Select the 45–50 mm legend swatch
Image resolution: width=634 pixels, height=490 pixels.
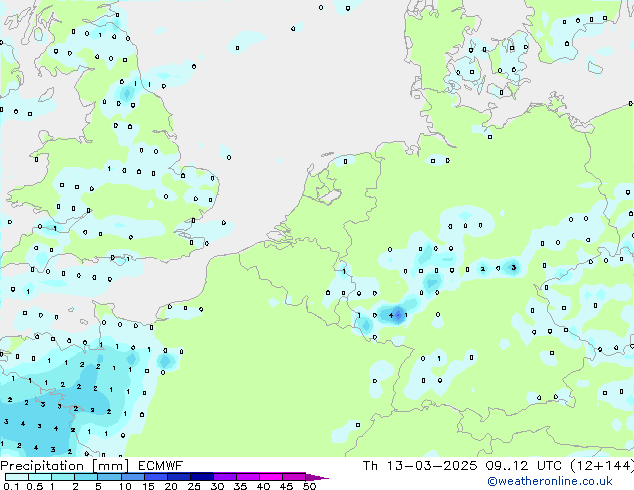(x=294, y=477)
